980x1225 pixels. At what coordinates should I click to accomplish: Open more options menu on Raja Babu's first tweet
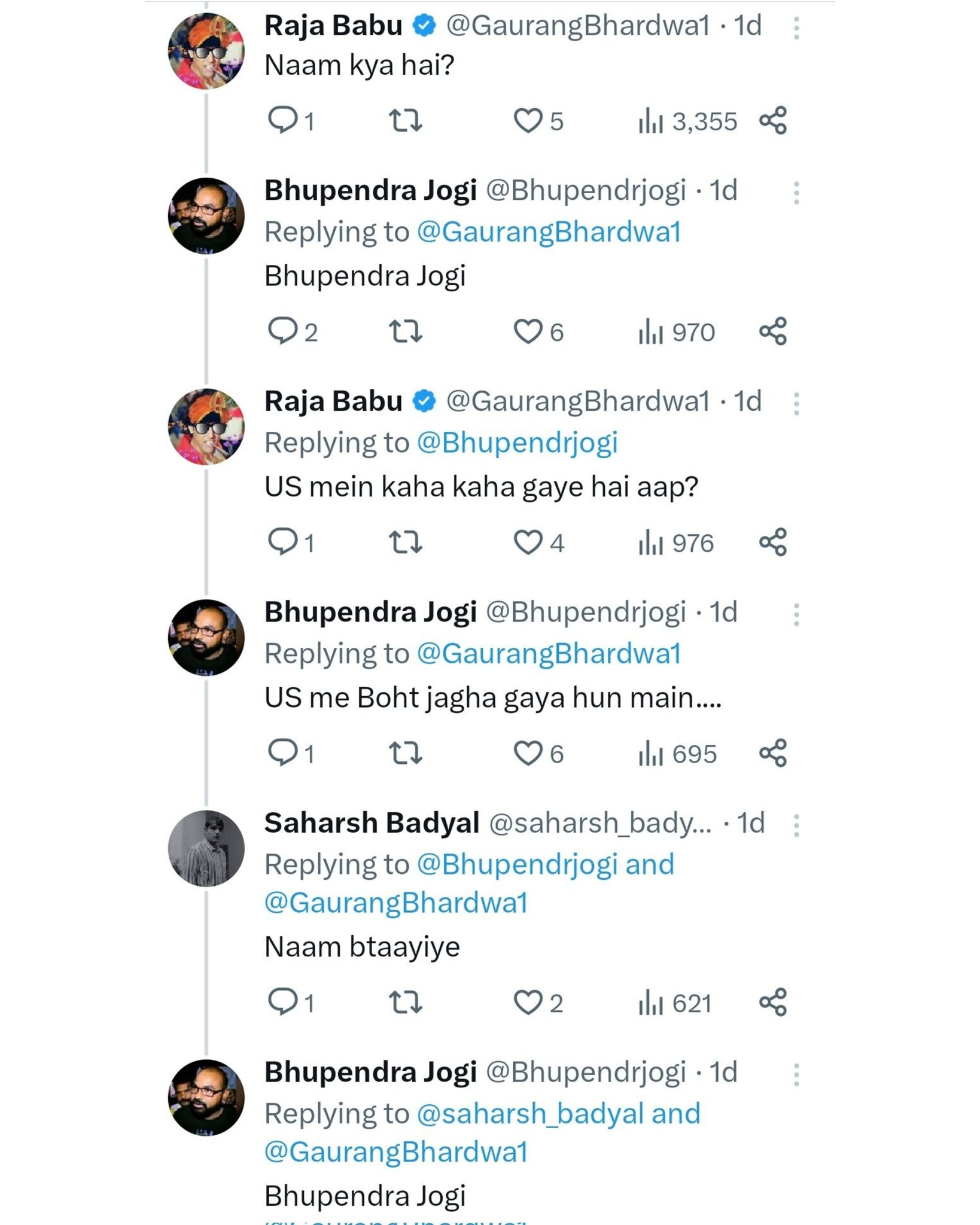pyautogui.click(x=796, y=28)
